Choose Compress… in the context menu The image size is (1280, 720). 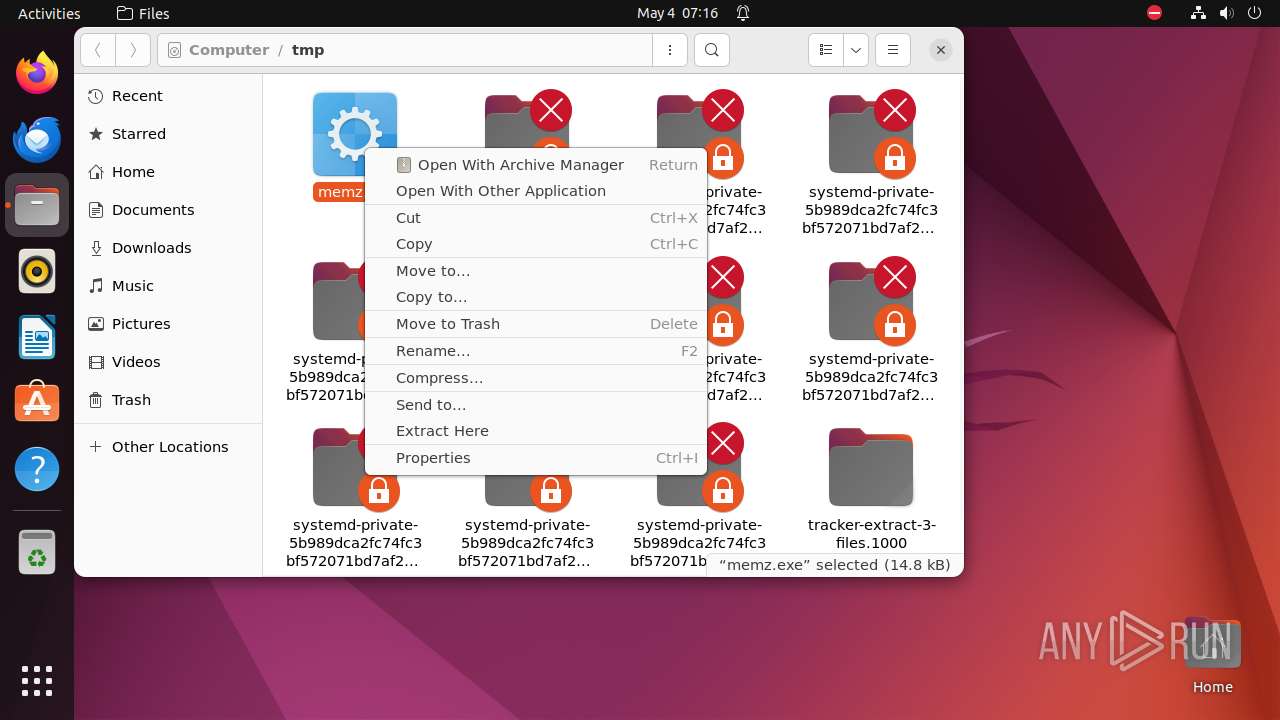click(537, 378)
